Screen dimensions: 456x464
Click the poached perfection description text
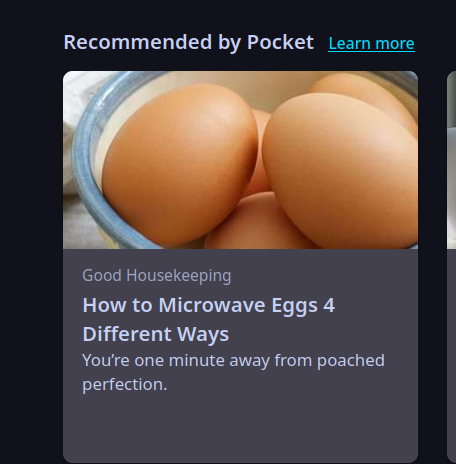click(x=233, y=372)
